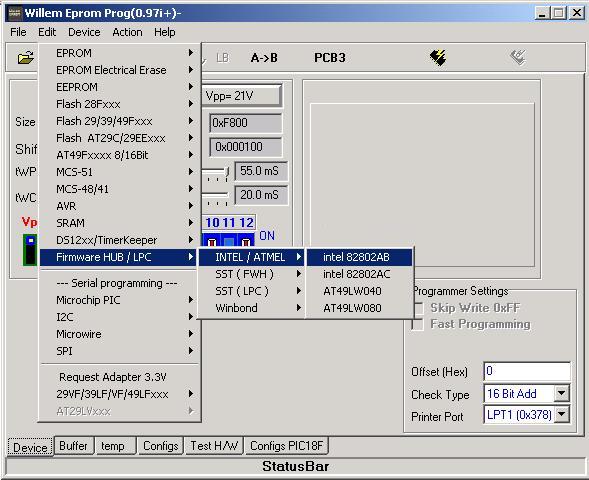Open the Check Type dropdown
The width and height of the screenshot is (589, 480).
pos(562,394)
